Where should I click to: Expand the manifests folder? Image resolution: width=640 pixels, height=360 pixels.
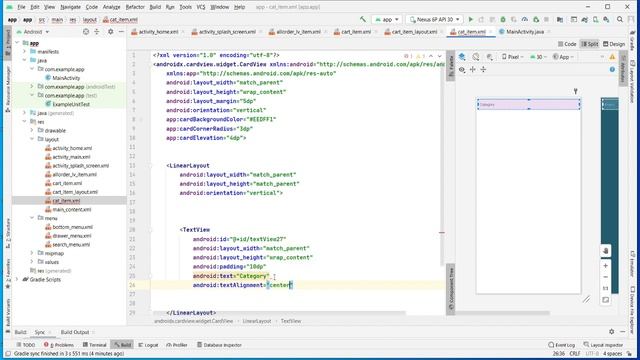coord(24,51)
